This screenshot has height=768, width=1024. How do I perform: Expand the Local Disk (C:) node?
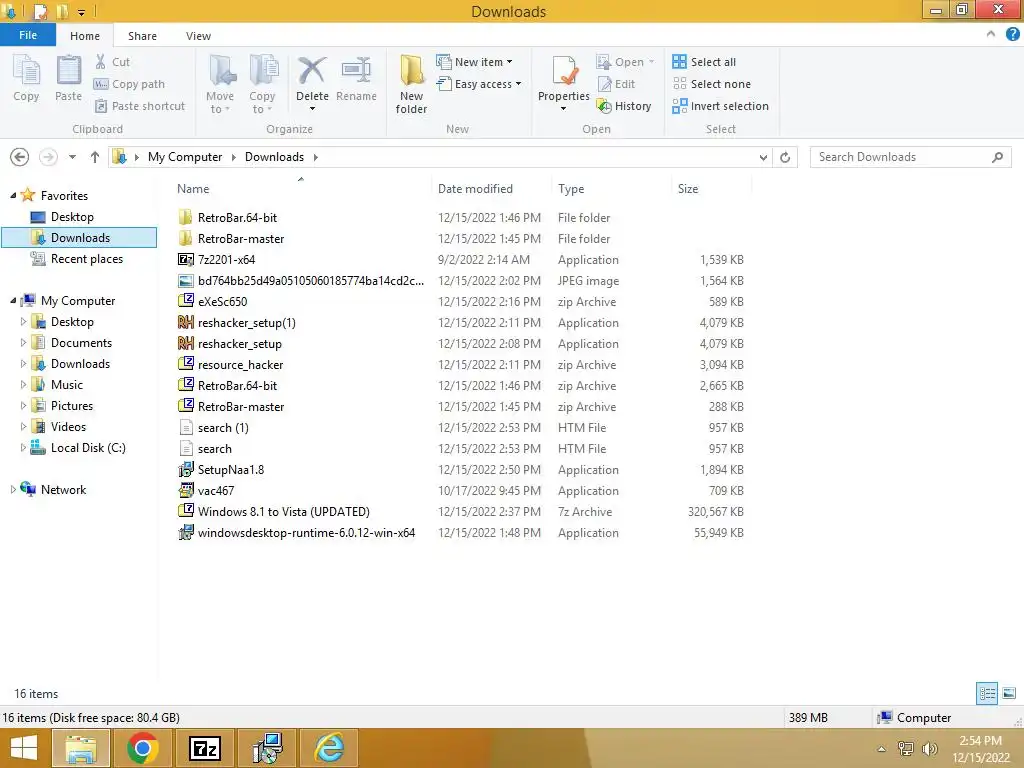[x=24, y=447]
